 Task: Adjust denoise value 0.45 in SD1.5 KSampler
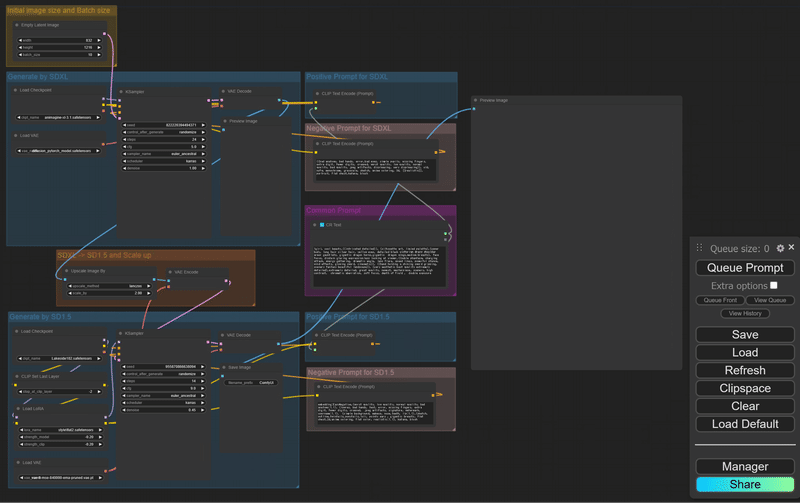[x=164, y=410]
